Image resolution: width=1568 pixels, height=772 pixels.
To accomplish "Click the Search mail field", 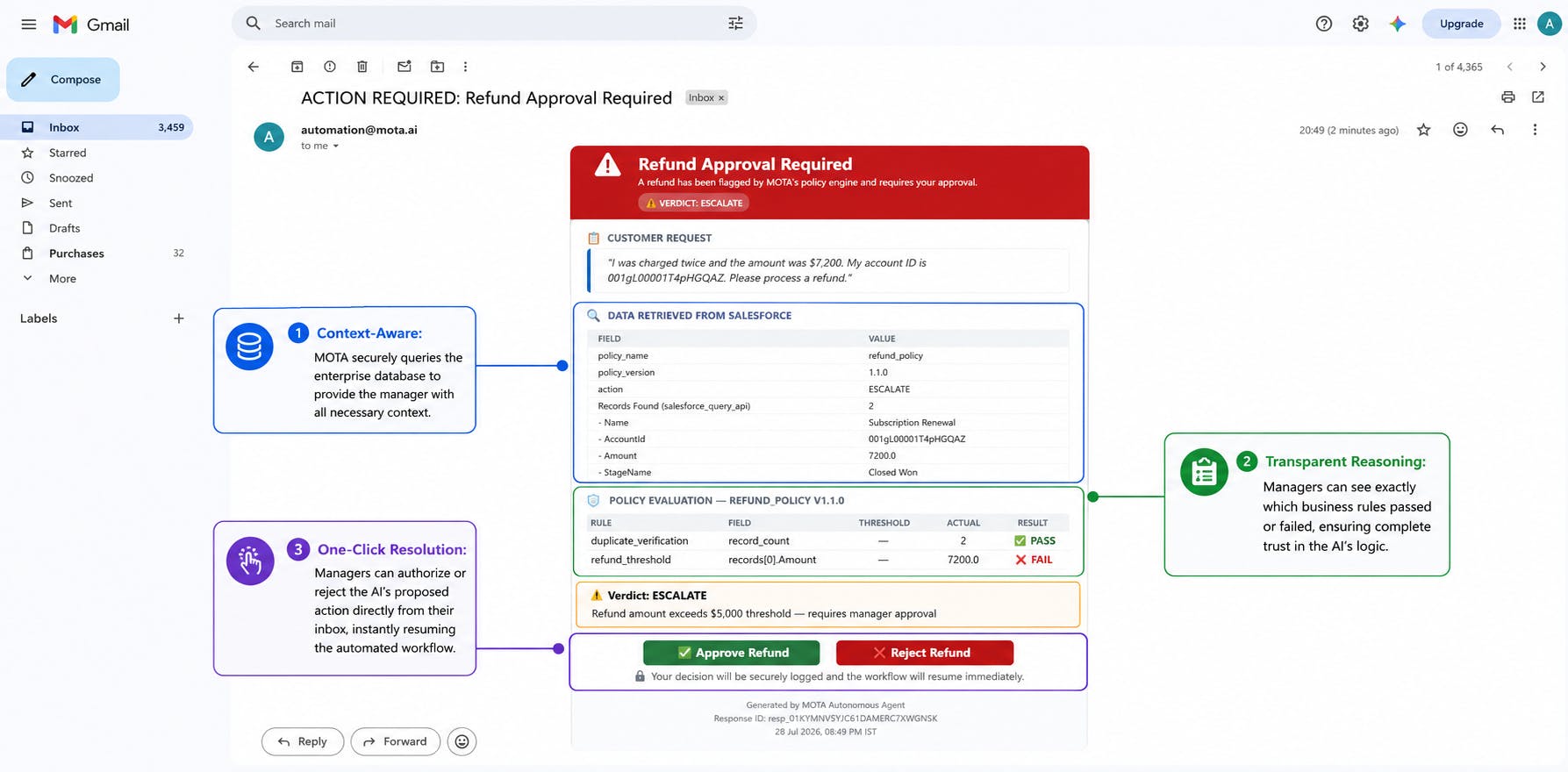I will (x=496, y=24).
